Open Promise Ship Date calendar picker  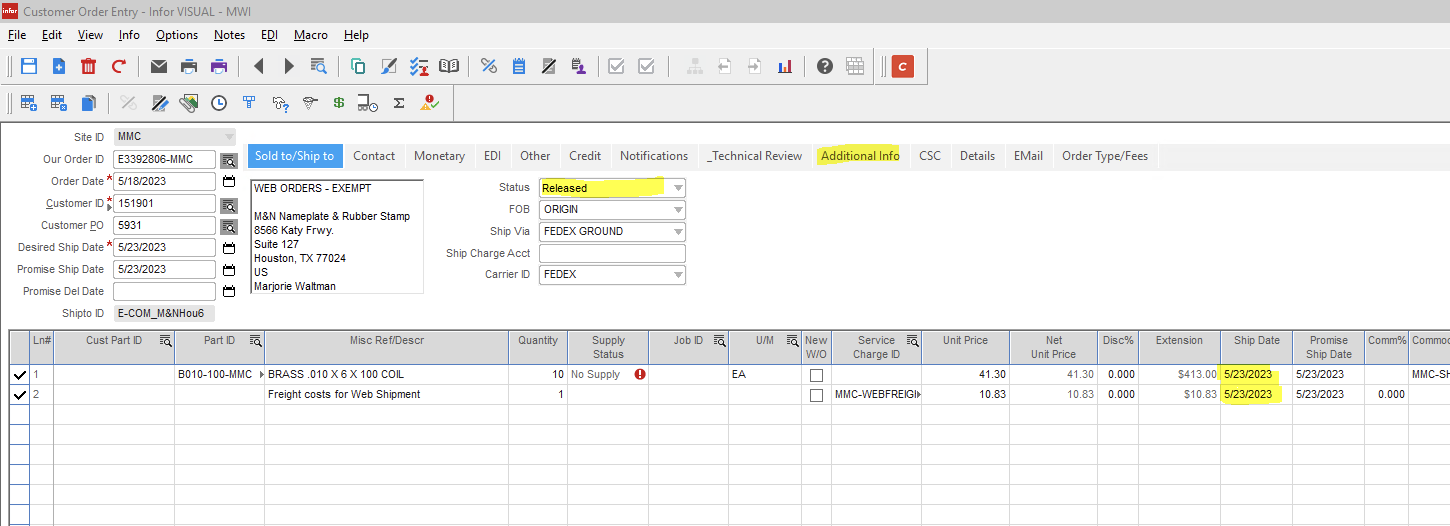point(229,270)
